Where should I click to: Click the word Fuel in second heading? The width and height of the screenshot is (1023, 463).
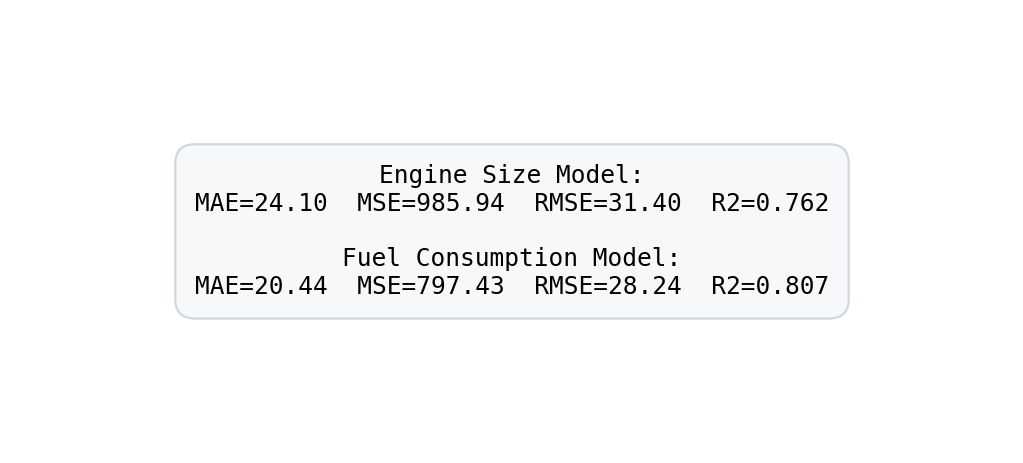coord(371,259)
